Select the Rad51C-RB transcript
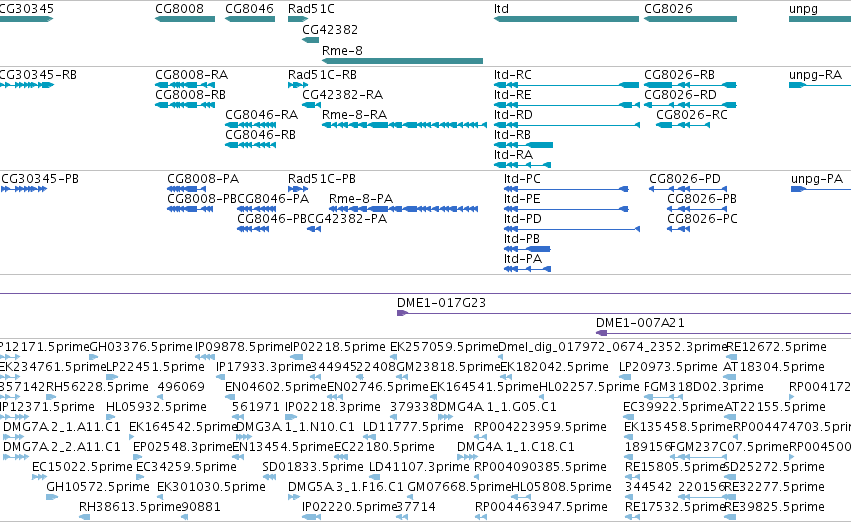This screenshot has width=851, height=522. click(298, 85)
